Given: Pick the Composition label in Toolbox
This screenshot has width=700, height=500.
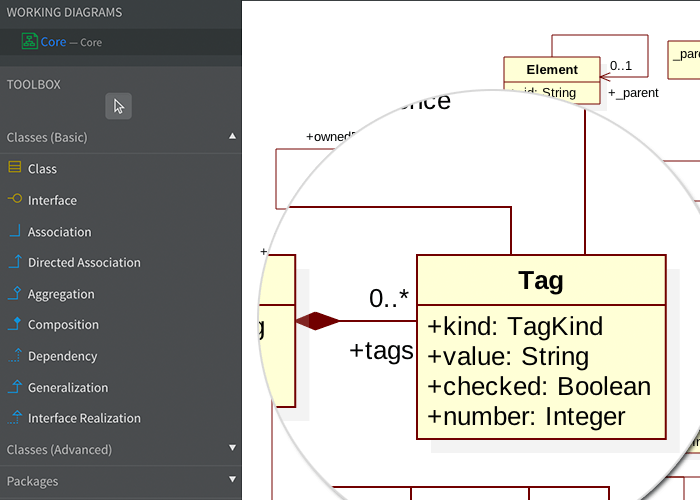Looking at the screenshot, I should [x=63, y=325].
